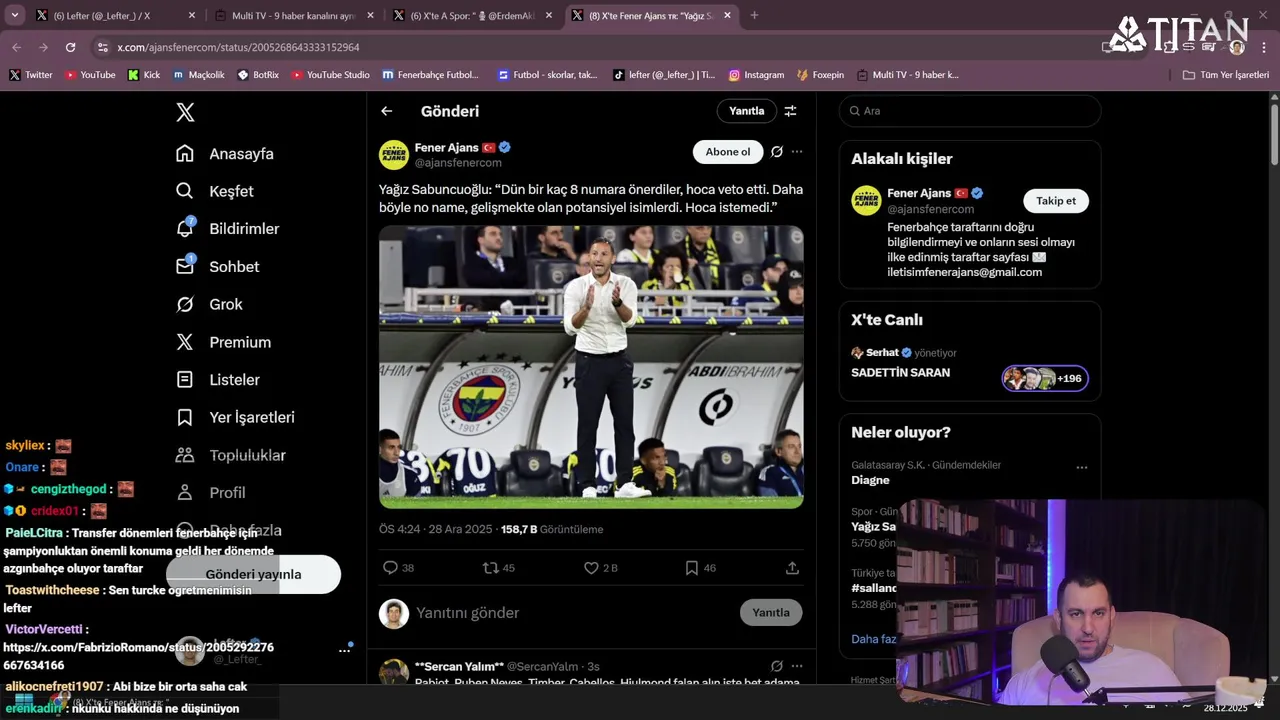Open Tüm Yer İşaretleri folder
1280x720 pixels.
click(1225, 75)
